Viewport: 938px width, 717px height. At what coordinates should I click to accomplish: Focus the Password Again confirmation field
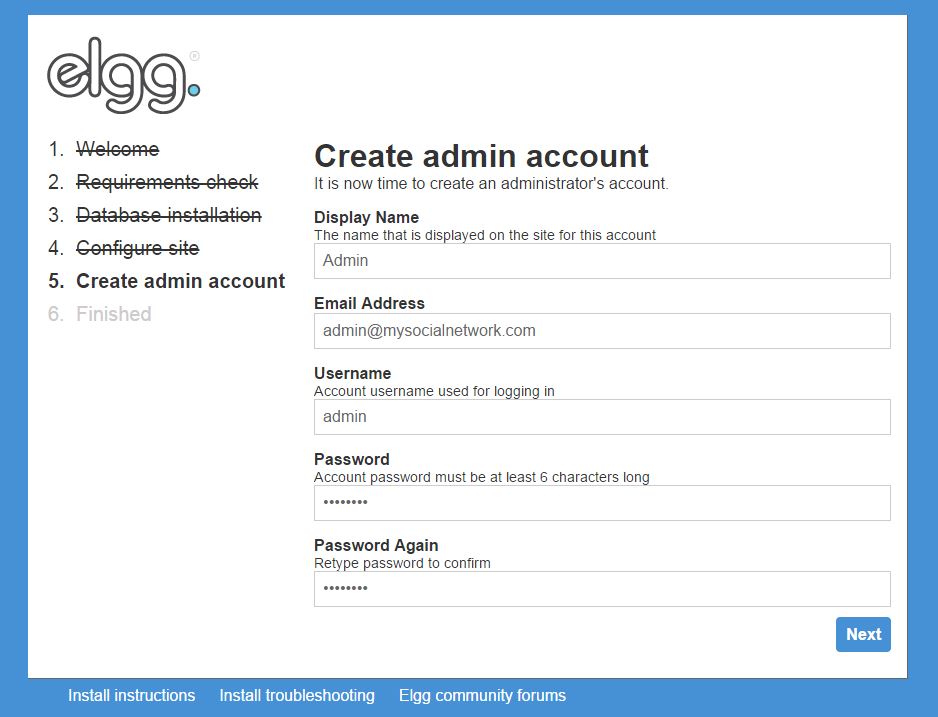tap(601, 589)
